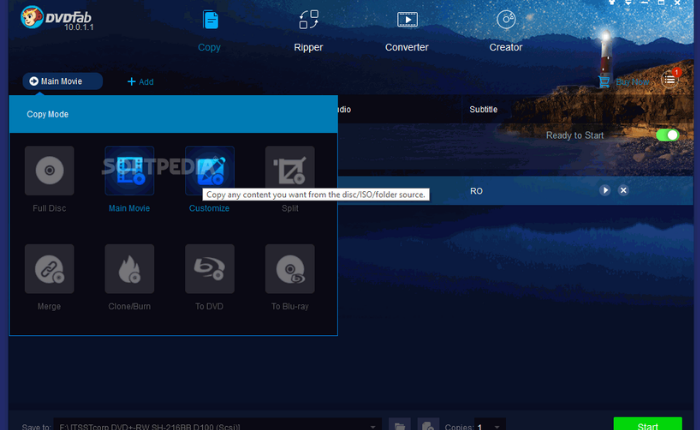
Task: Choose ISO image output icon
Action: click(428, 425)
